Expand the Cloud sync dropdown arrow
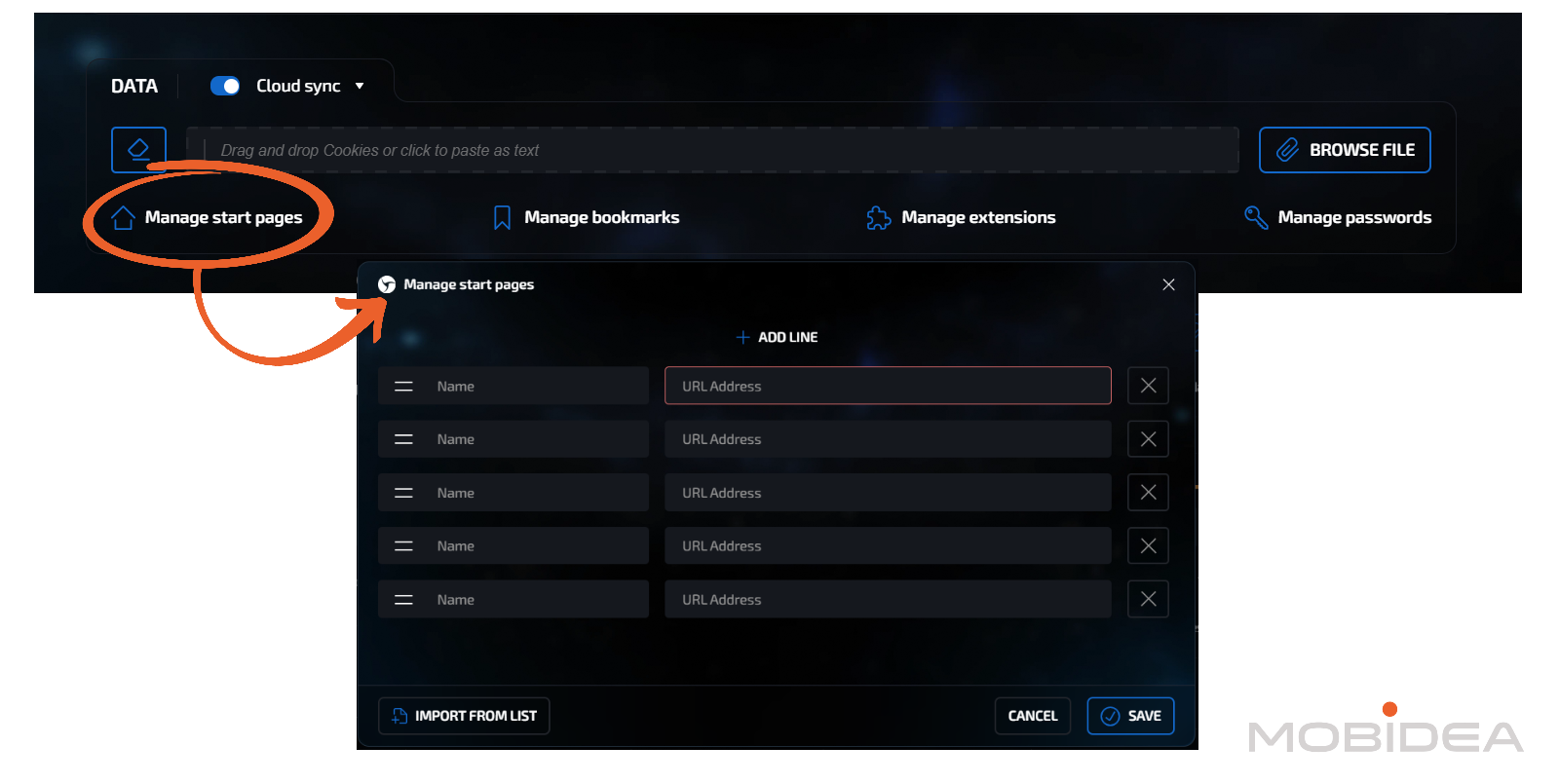 point(360,86)
